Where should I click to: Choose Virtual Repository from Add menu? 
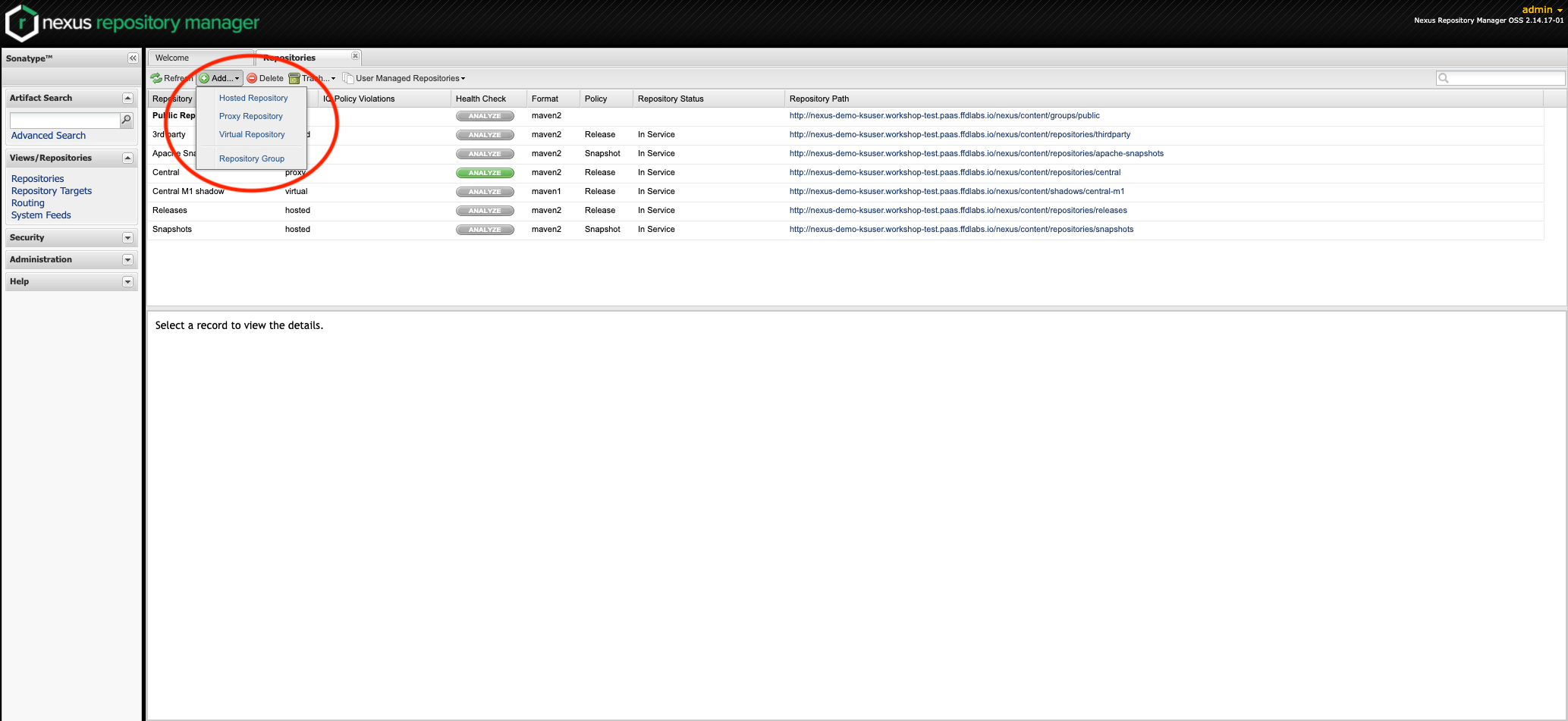[x=252, y=134]
